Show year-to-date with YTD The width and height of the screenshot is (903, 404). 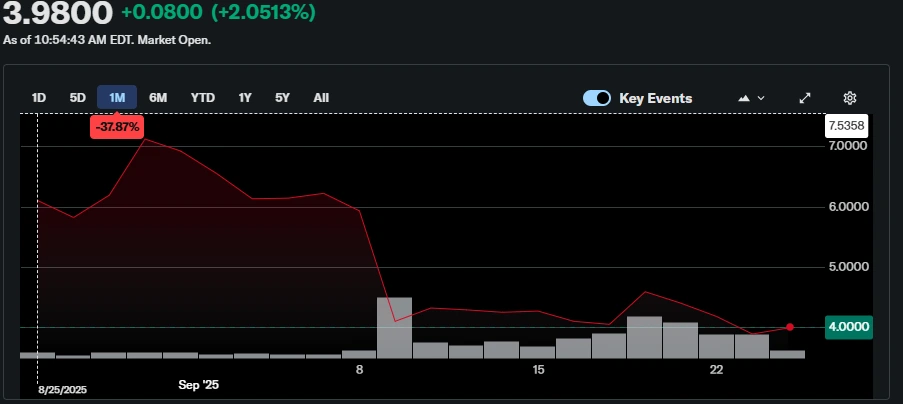203,98
